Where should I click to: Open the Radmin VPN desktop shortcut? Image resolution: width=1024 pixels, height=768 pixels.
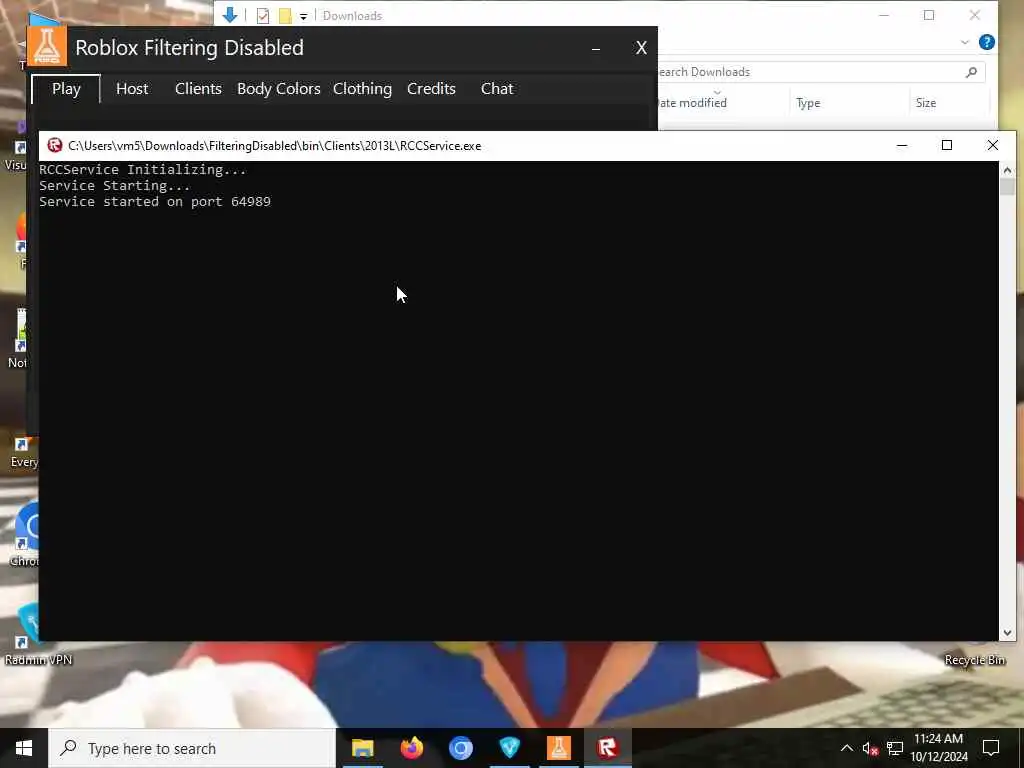coord(38,633)
